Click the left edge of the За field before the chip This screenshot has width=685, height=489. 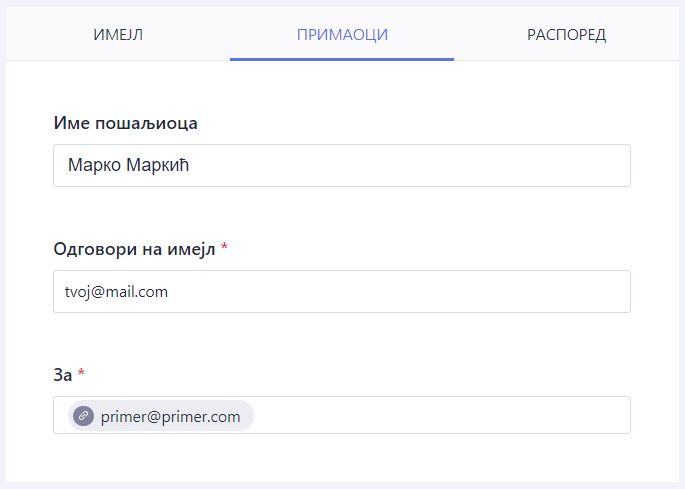coord(60,415)
